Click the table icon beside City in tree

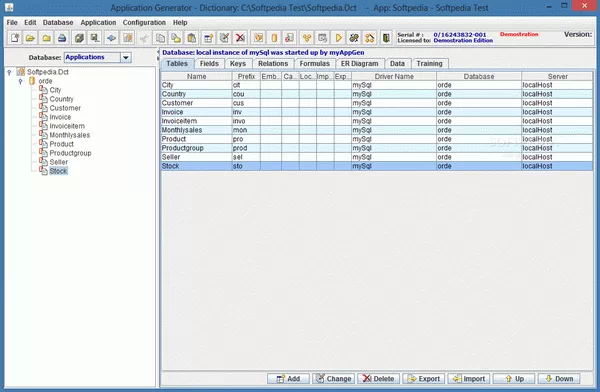tap(43, 90)
